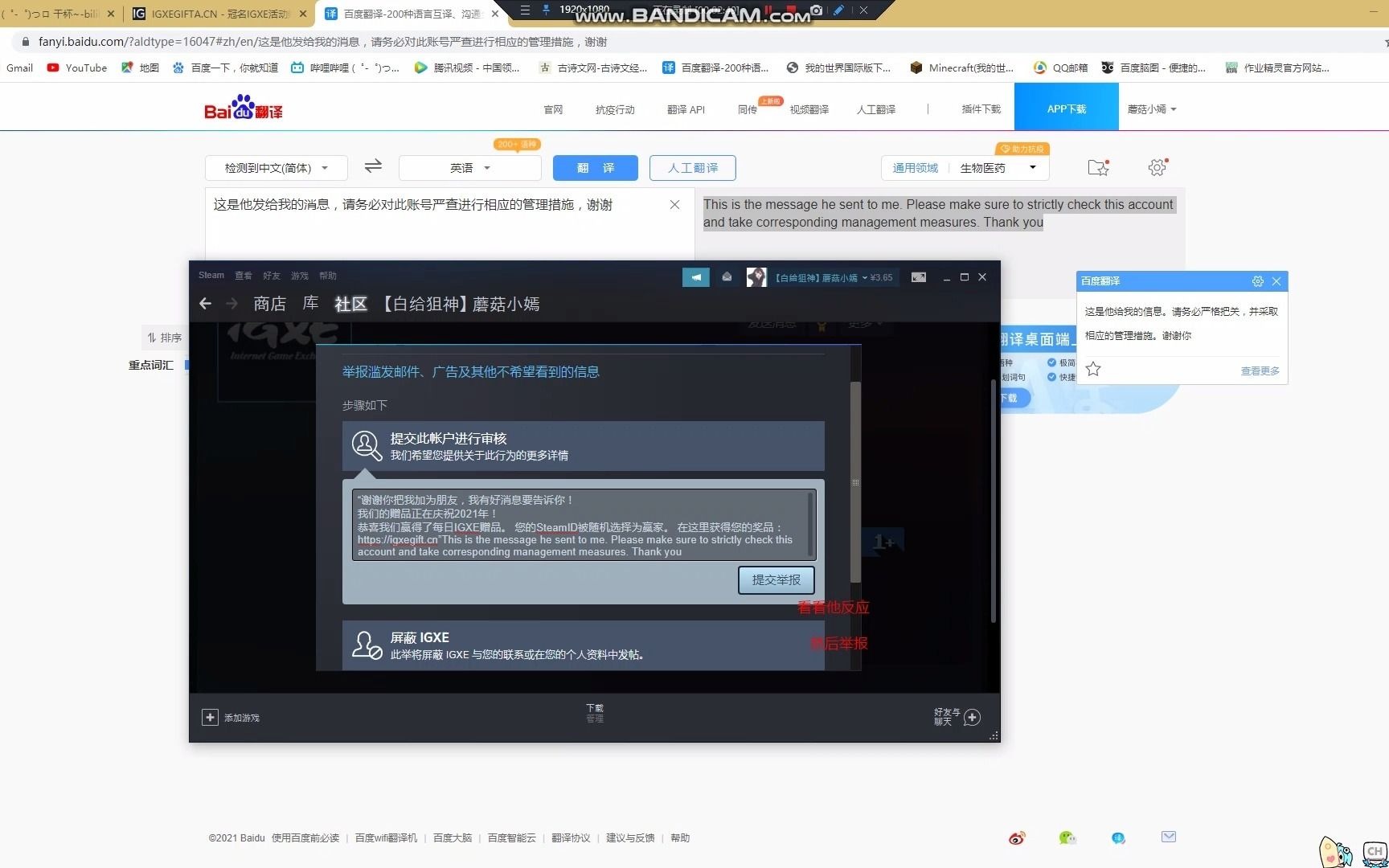Screen dimensions: 1389x868
Task: Click the report dialog vertical scrollbar
Action: click(855, 482)
